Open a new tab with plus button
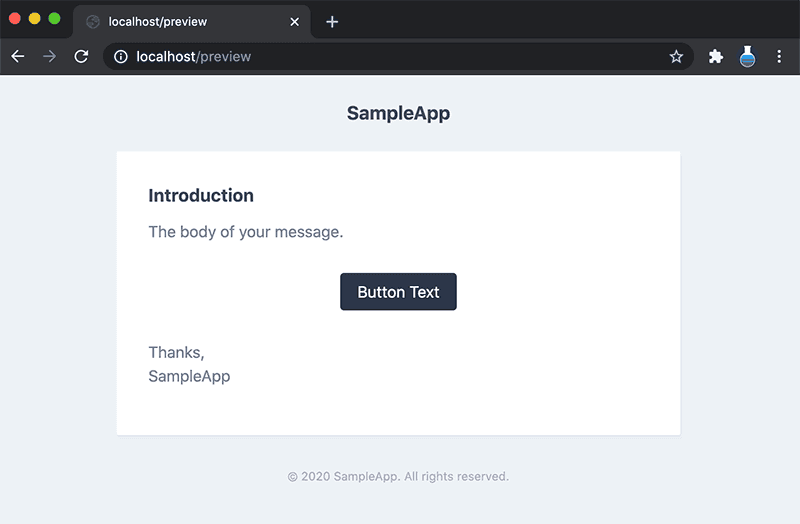This screenshot has height=524, width=800. 332,22
